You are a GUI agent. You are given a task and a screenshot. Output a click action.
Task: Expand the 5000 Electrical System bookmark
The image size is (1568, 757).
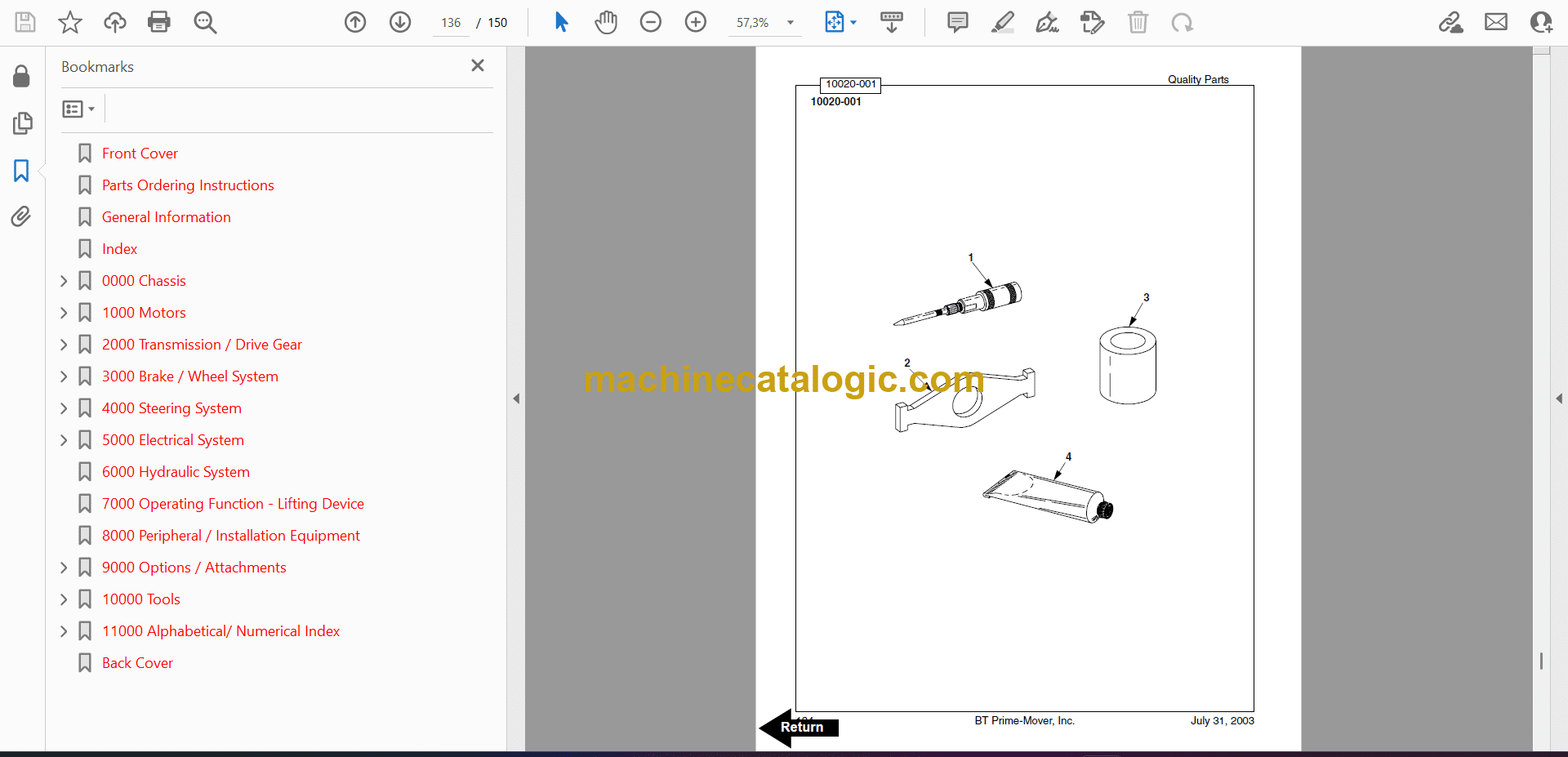(64, 440)
